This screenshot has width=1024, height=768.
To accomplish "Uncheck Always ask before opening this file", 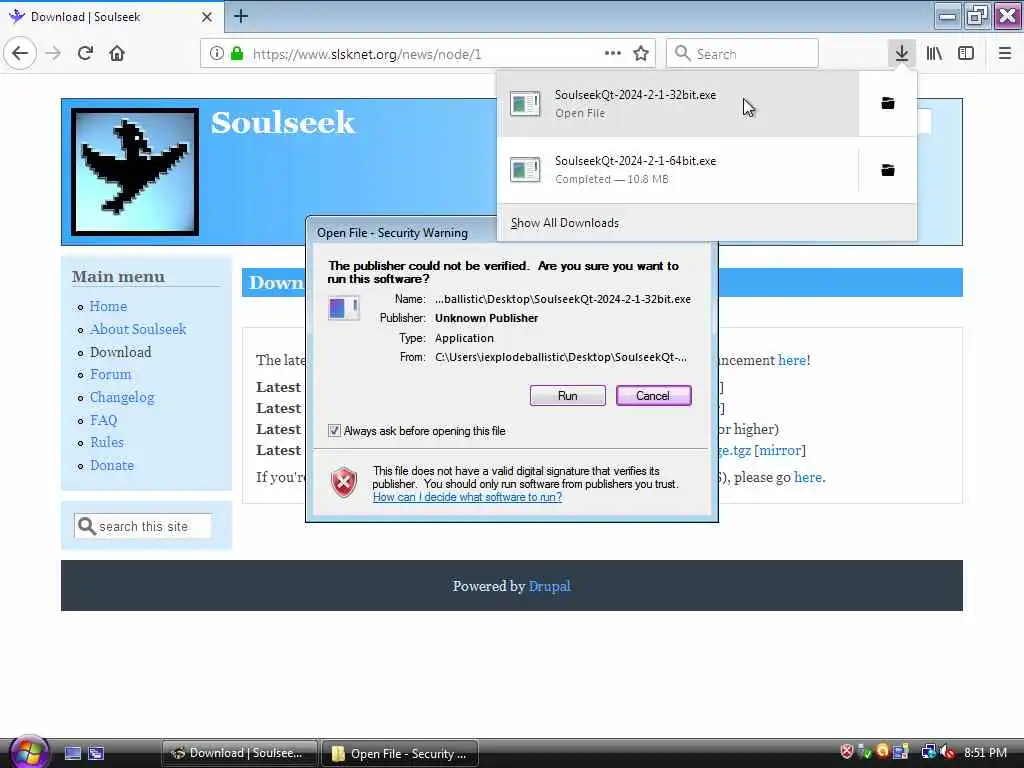I will (x=334, y=431).
